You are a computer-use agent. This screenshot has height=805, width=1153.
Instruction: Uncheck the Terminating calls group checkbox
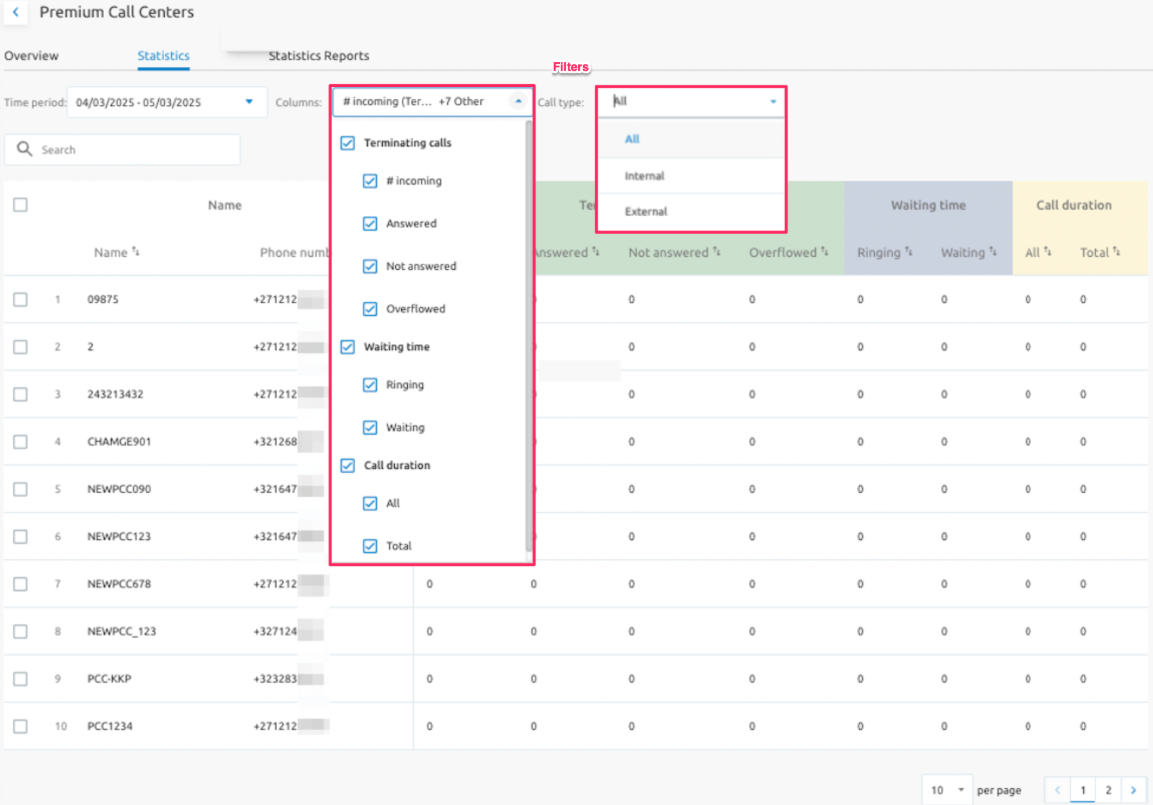click(x=348, y=143)
